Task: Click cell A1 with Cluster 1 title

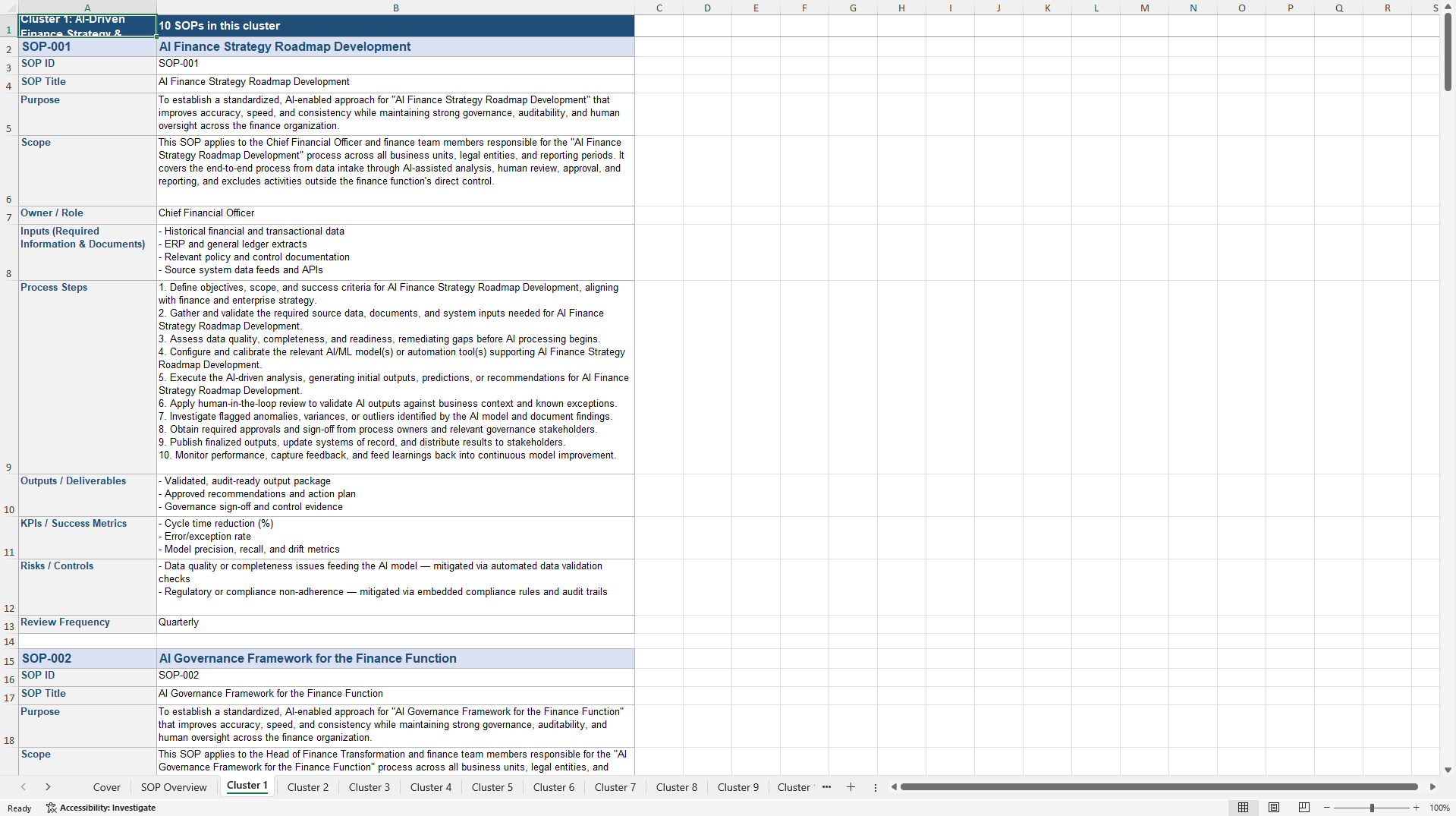Action: click(87, 26)
